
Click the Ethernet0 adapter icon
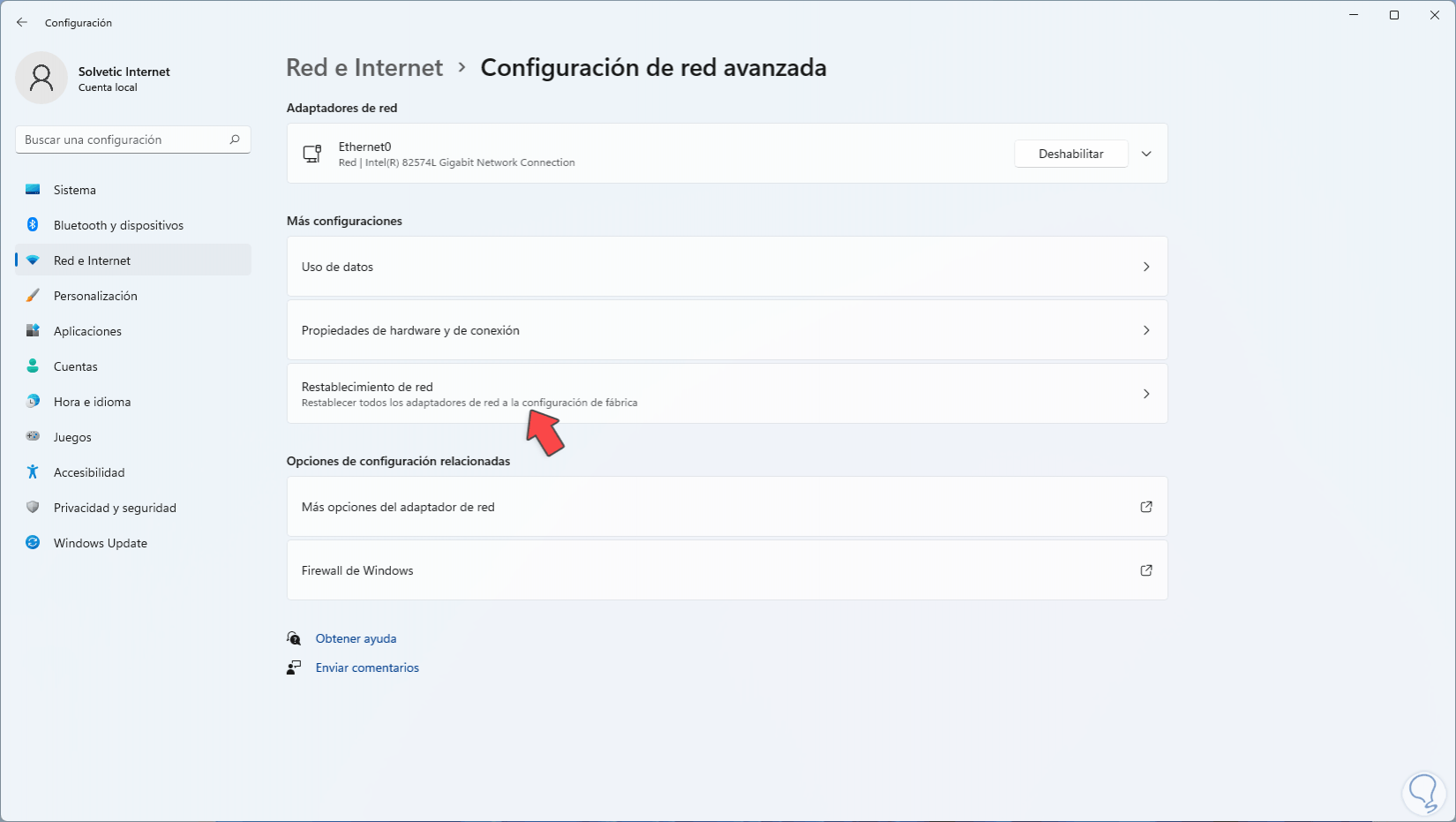pos(312,154)
